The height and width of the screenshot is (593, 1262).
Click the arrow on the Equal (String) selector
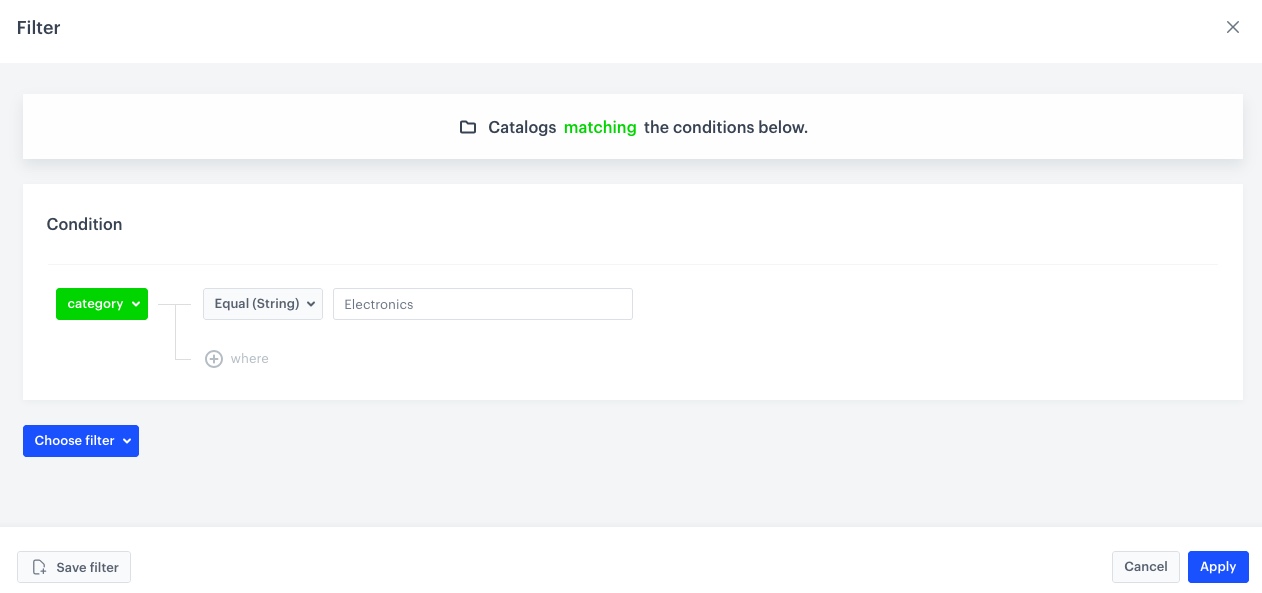pyautogui.click(x=311, y=304)
